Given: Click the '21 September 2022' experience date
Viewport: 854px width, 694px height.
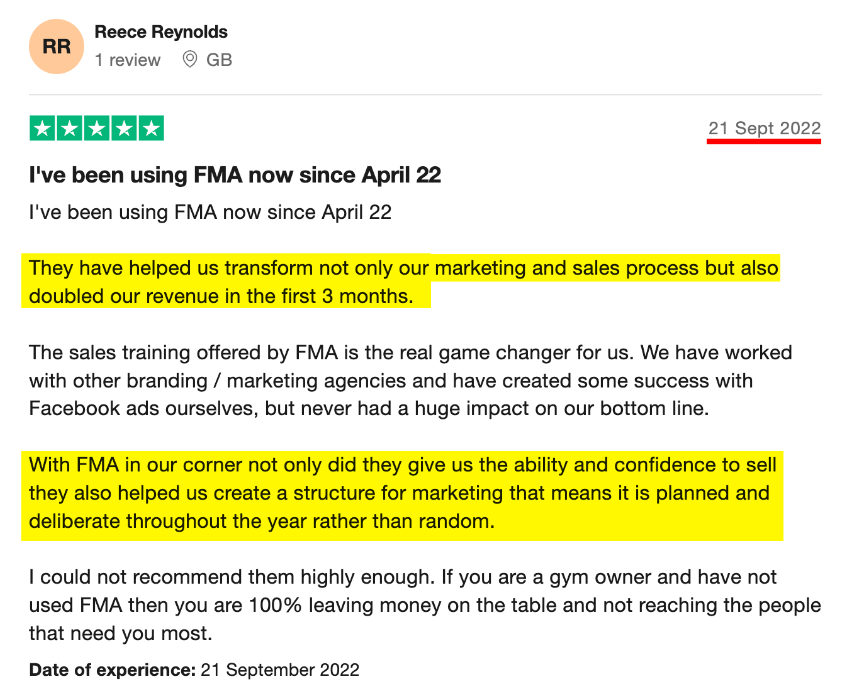Looking at the screenshot, I should click(280, 670).
